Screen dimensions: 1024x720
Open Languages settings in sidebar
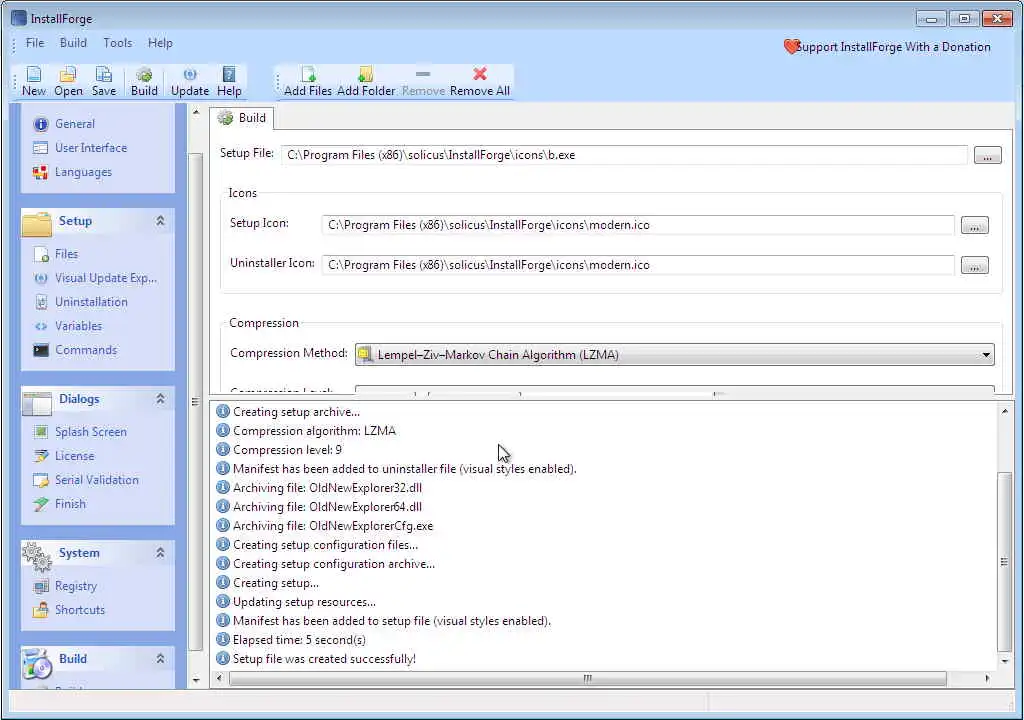tap(72, 172)
